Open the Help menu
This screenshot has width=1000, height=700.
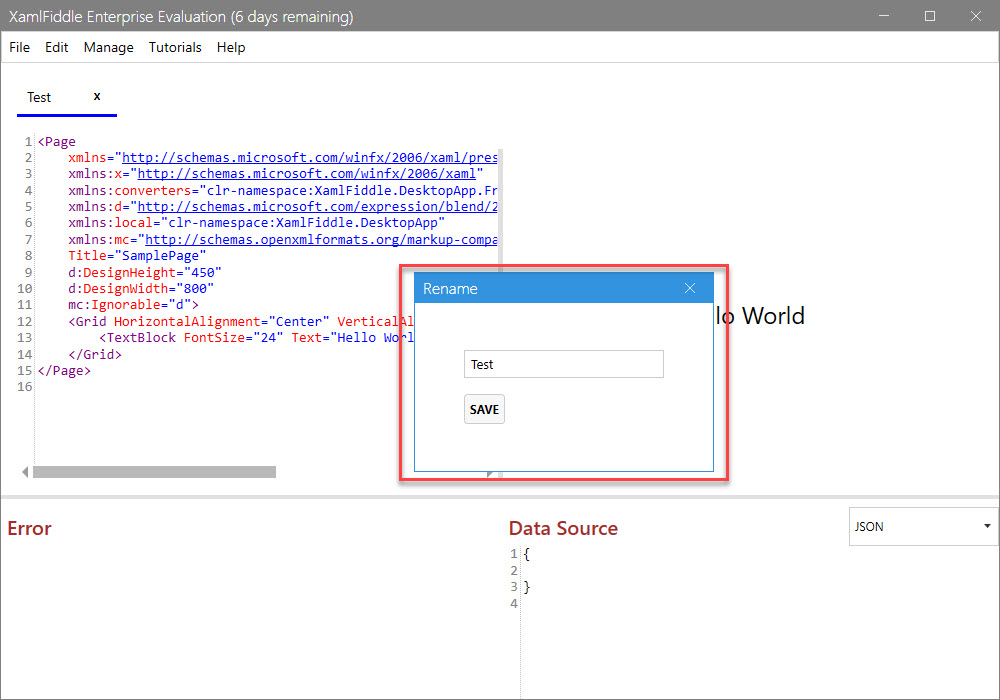[231, 47]
